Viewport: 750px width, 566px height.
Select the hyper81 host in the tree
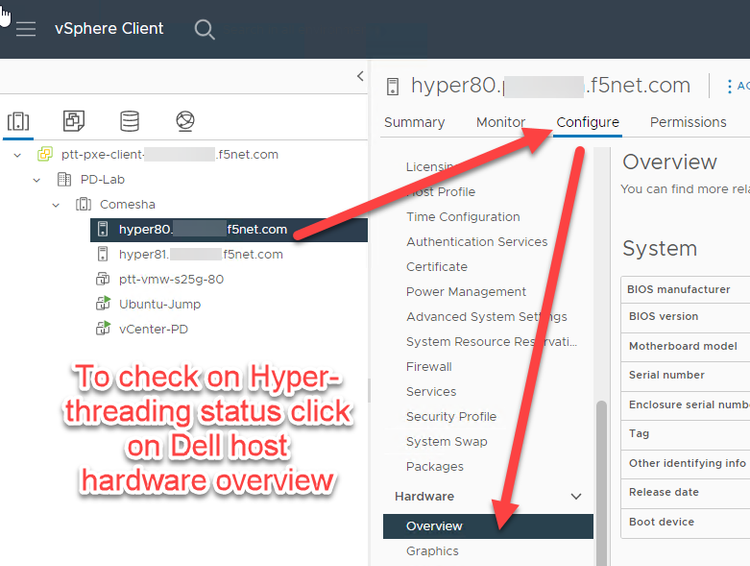click(x=200, y=254)
